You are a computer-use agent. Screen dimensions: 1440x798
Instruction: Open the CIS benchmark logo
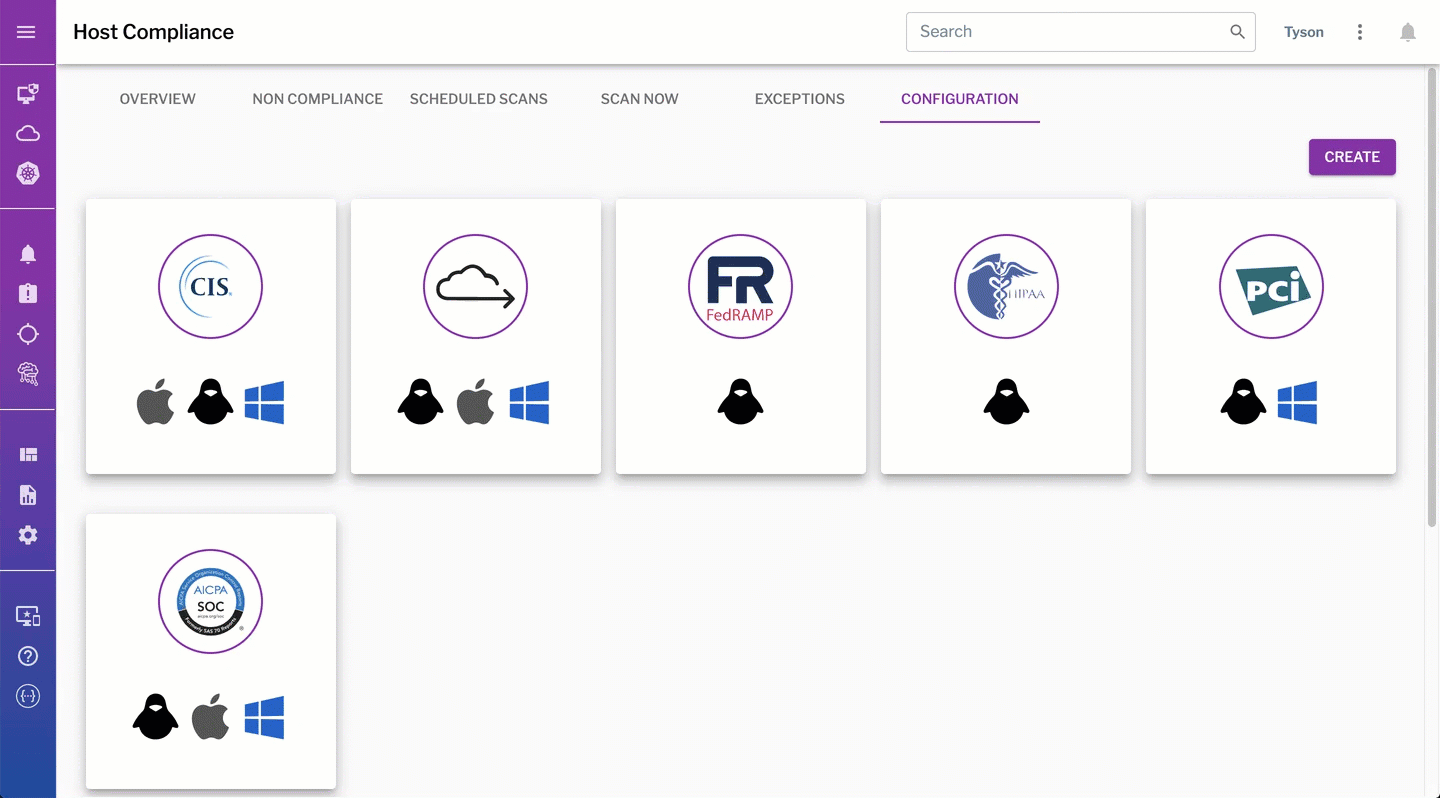pos(211,287)
